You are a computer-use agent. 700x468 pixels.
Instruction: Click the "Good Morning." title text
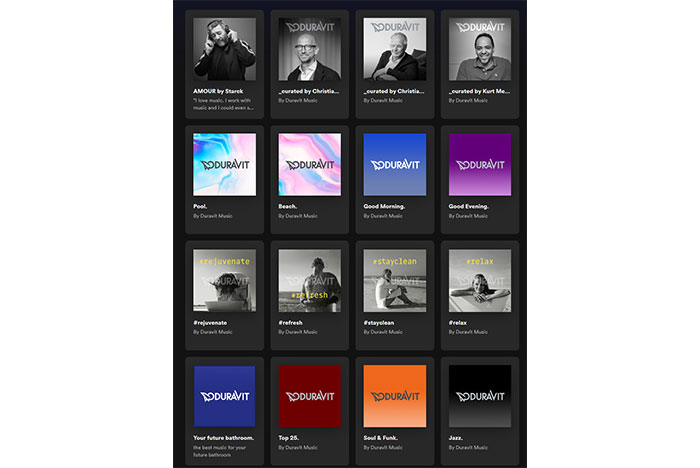pyautogui.click(x=388, y=206)
